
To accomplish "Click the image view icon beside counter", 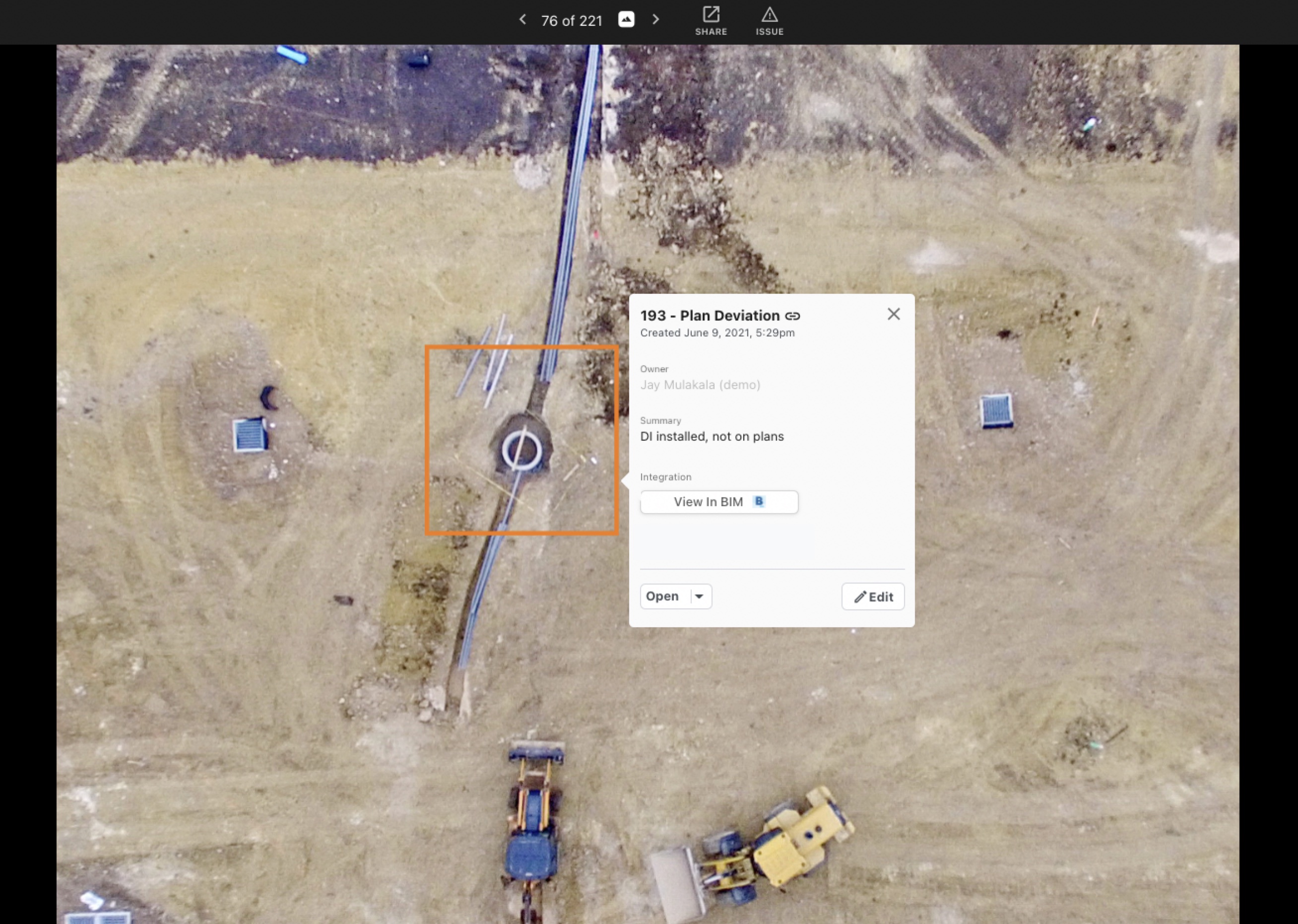I will (626, 20).
